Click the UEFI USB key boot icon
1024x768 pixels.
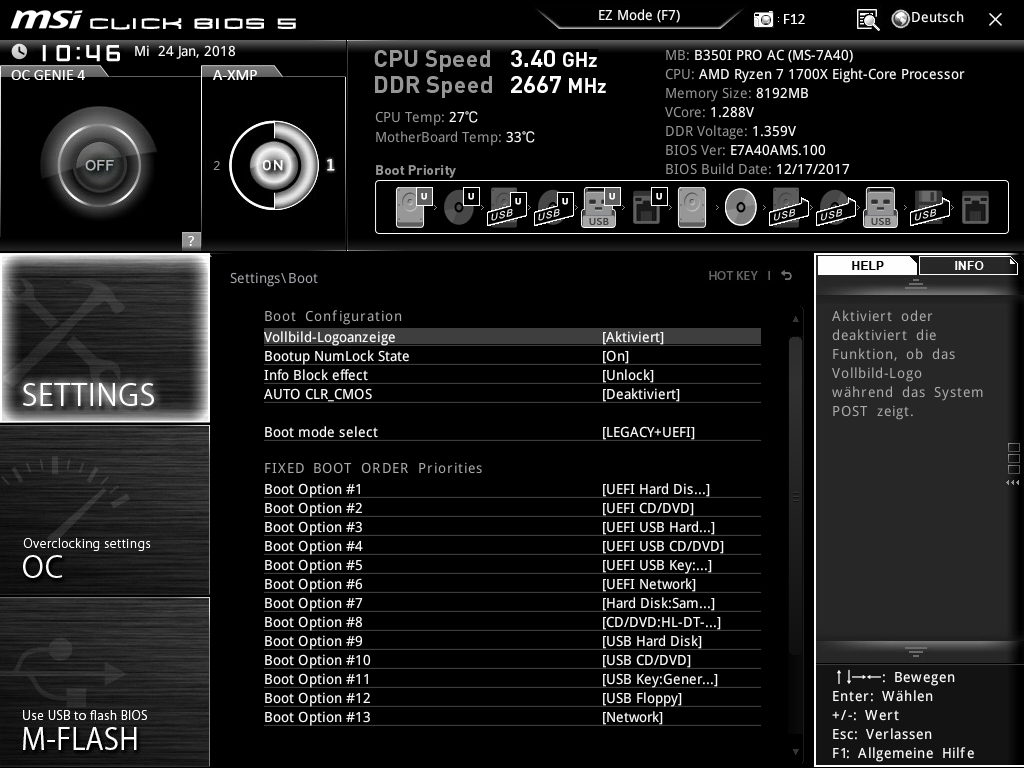click(x=600, y=207)
